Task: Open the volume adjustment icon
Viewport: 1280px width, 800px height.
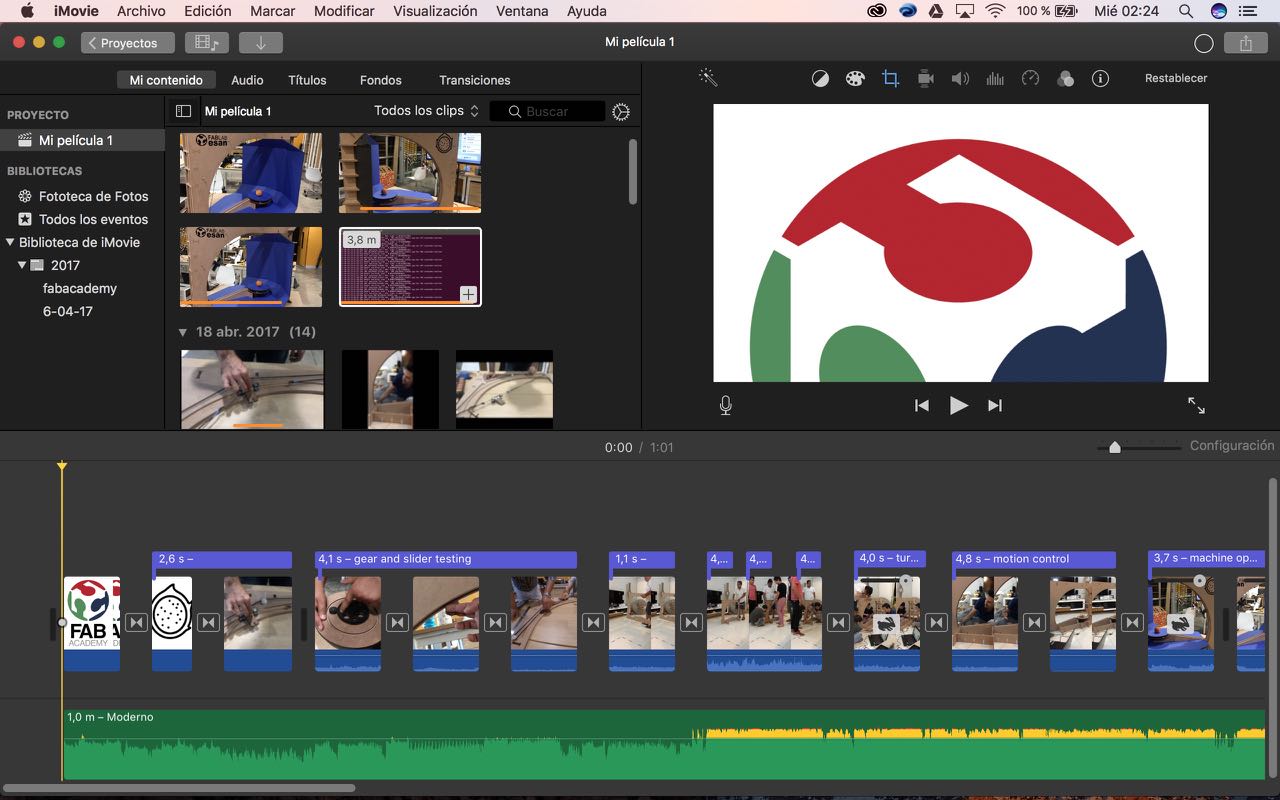Action: (960, 79)
